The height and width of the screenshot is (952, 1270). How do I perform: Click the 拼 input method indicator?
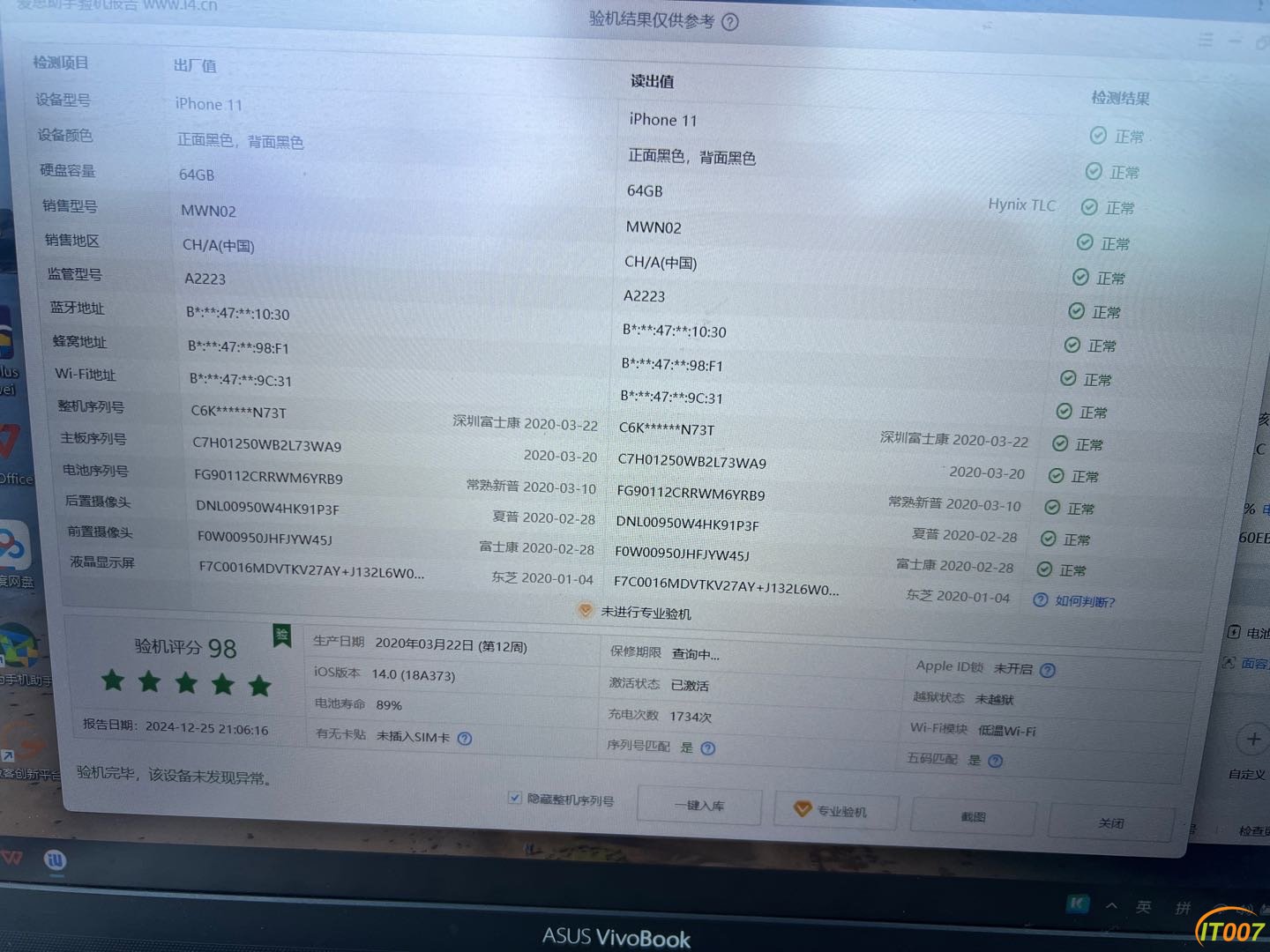tap(1183, 908)
